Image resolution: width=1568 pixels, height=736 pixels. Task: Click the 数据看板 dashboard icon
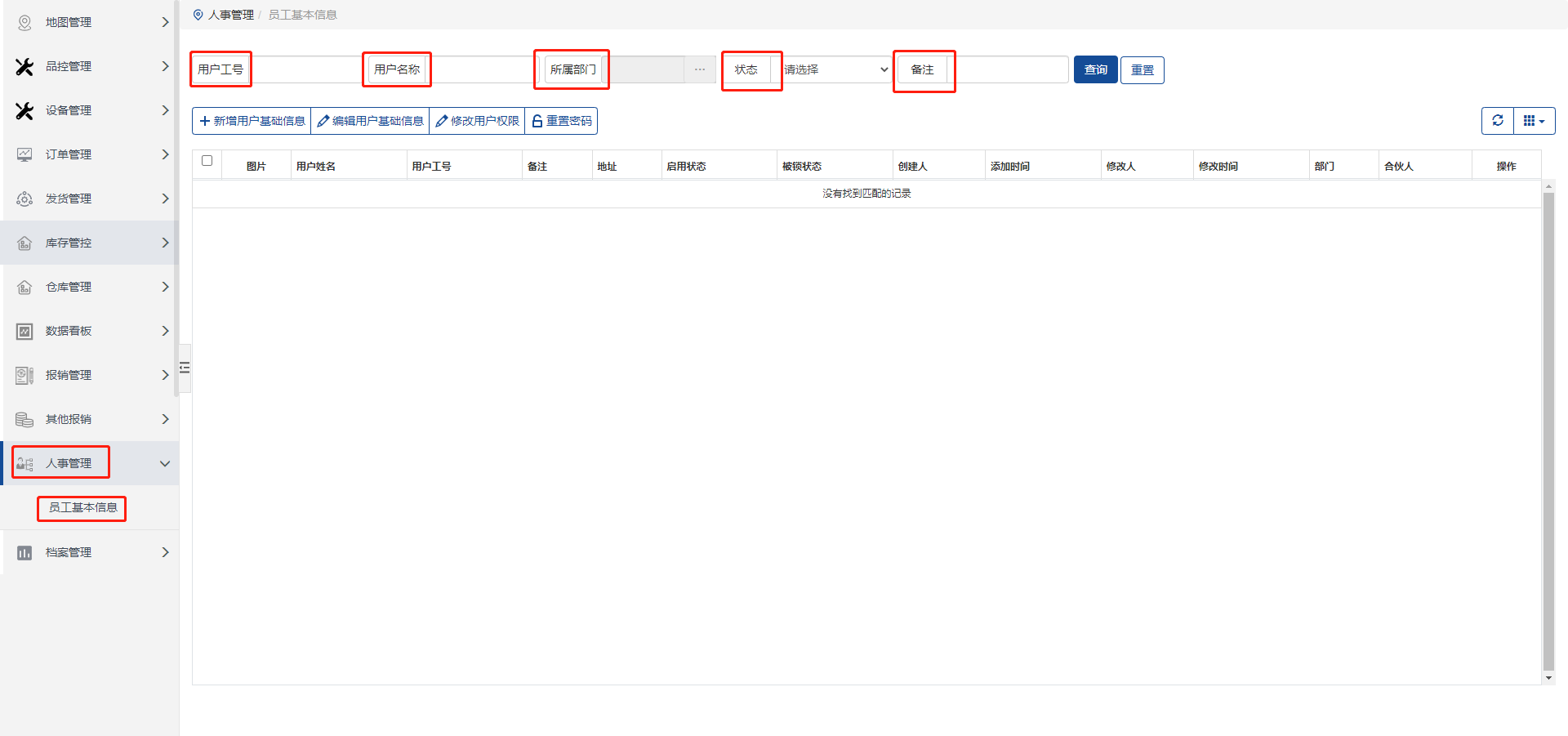coord(24,331)
